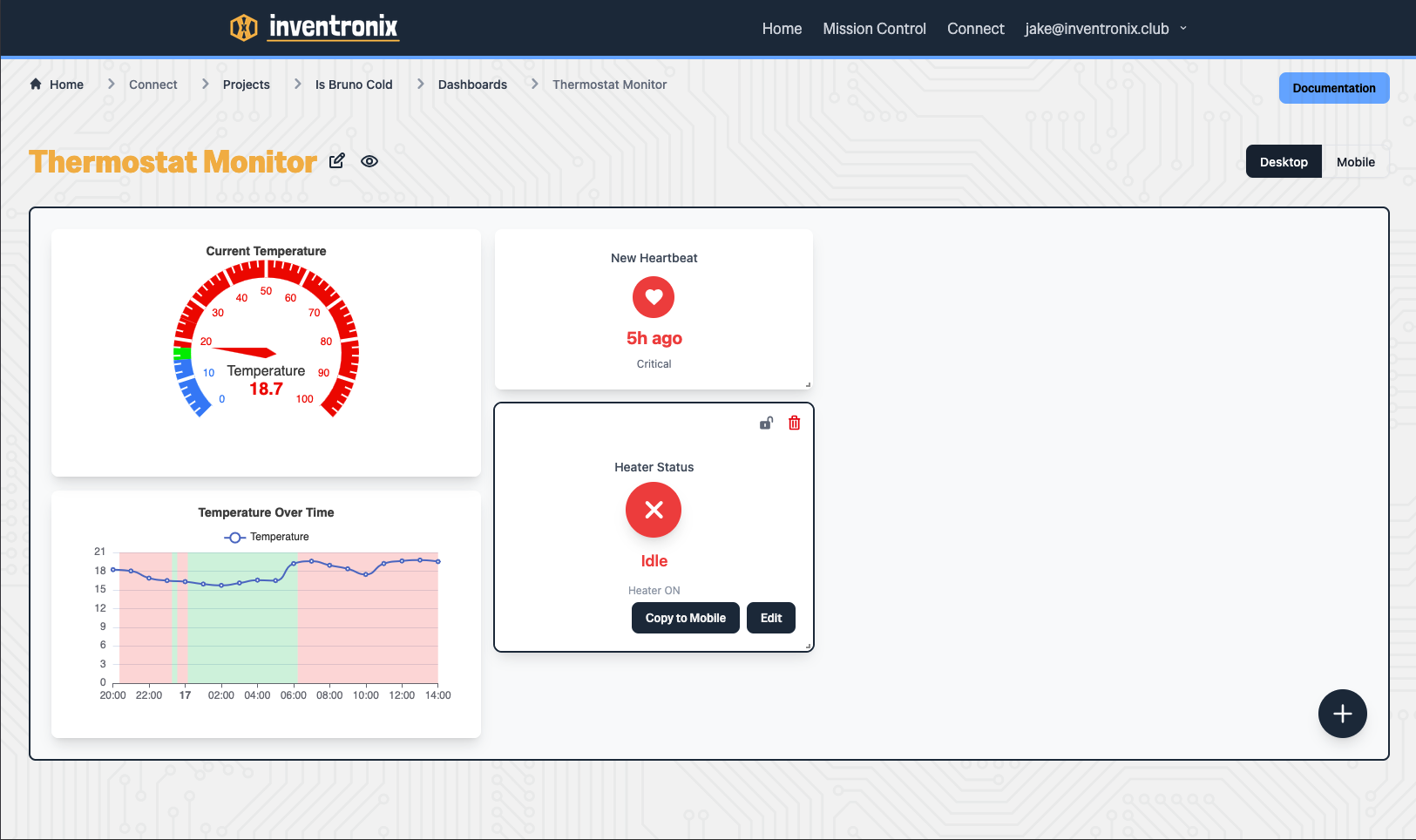Image resolution: width=1416 pixels, height=840 pixels.
Task: Toggle the unlock icon on Heater Status widget
Action: pos(766,422)
